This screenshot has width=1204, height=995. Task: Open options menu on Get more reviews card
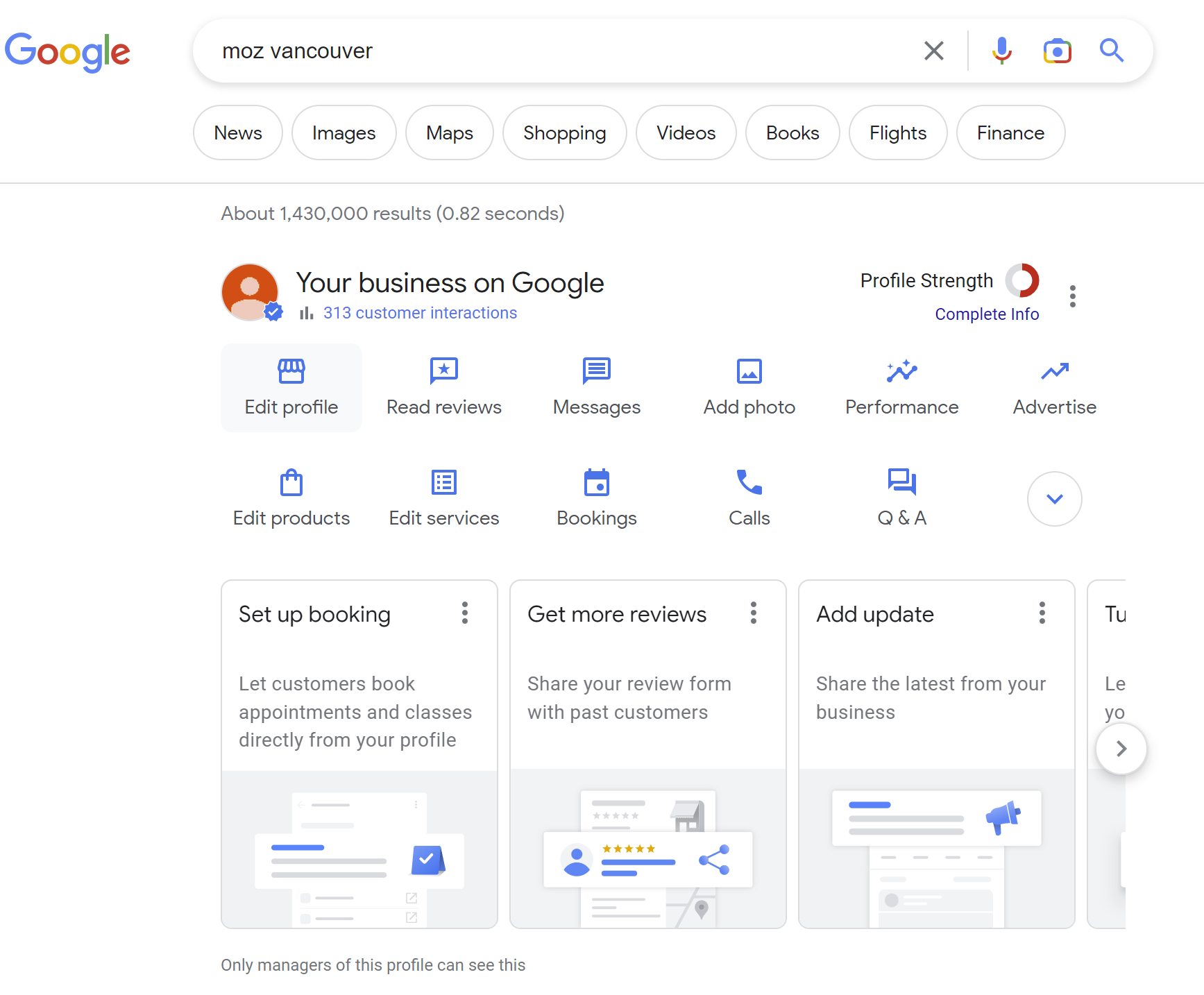(x=754, y=613)
